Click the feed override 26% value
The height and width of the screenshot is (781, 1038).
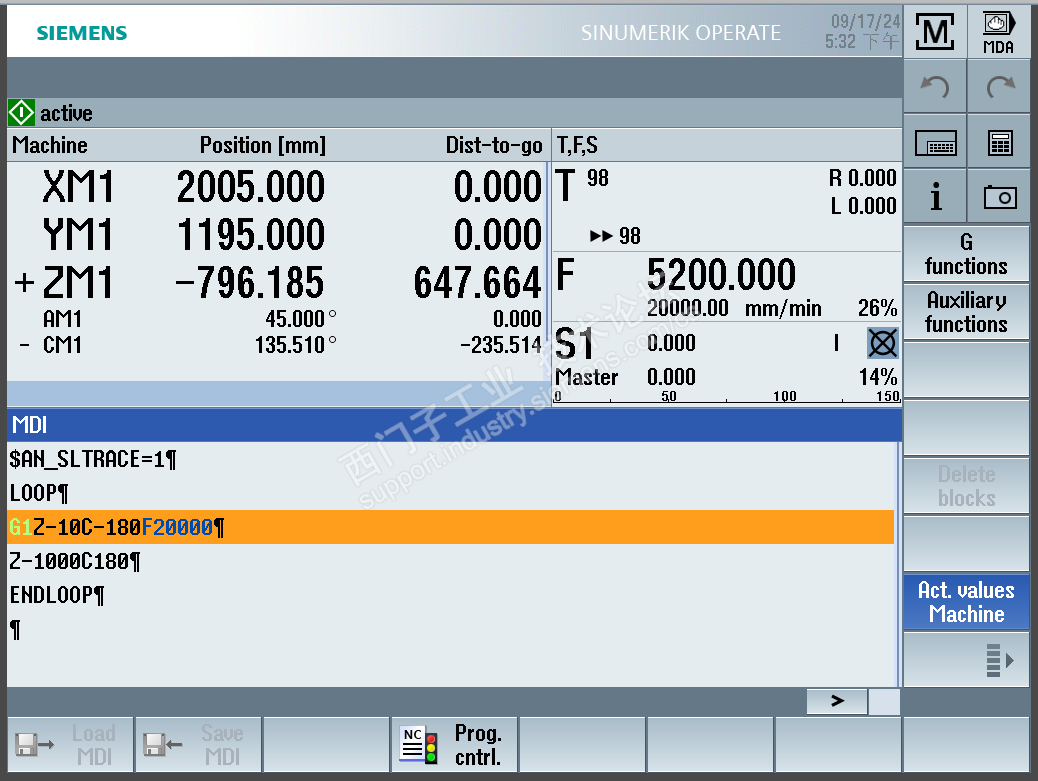(877, 308)
